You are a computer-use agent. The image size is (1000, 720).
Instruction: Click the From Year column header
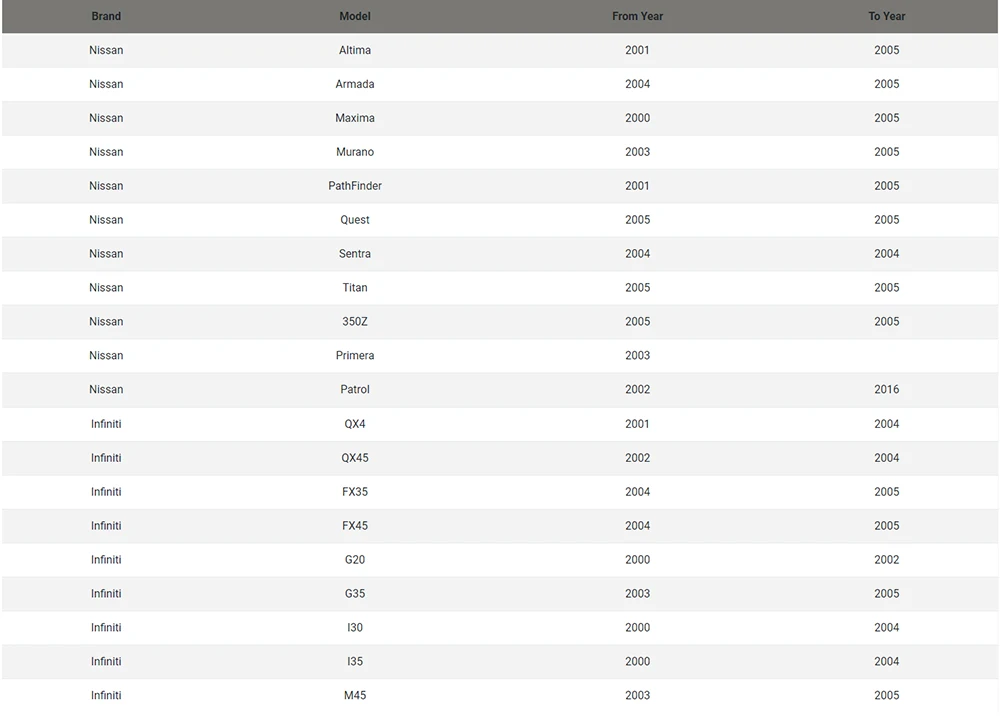point(637,16)
